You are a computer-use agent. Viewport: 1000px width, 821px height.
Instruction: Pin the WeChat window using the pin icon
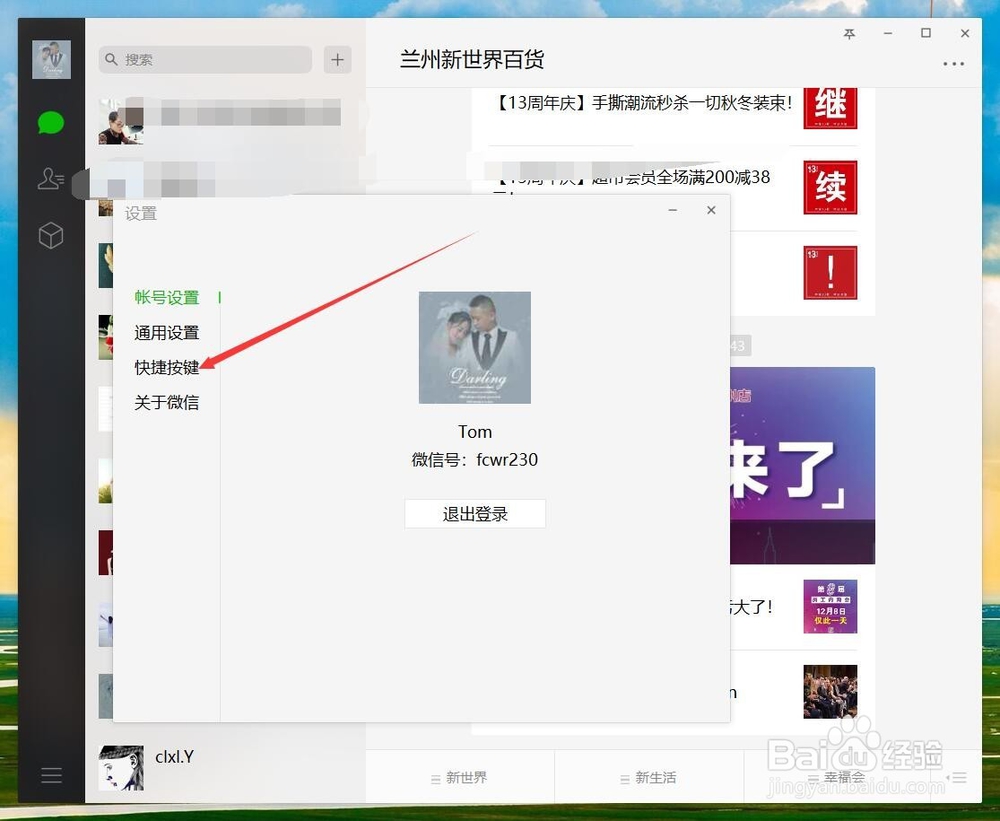[x=849, y=33]
